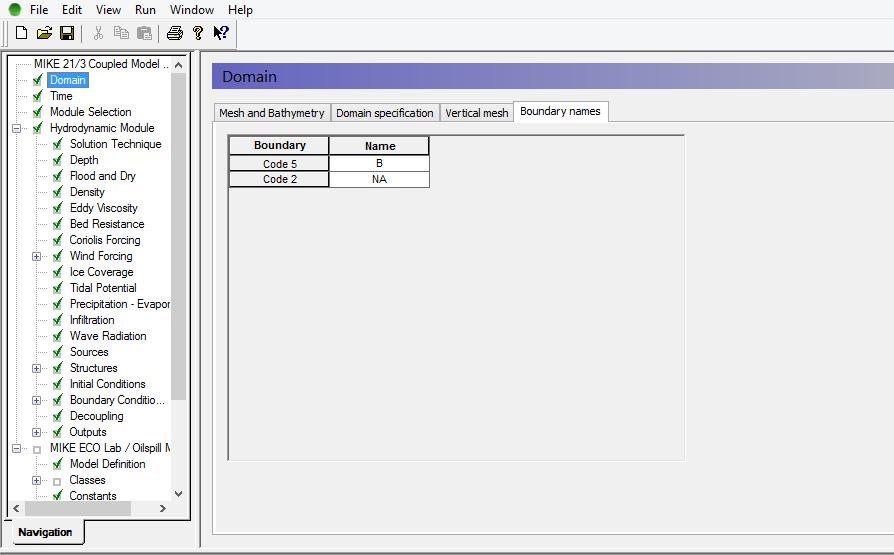Select Infiltration tree item
Viewport: 894px width, 555px height.
point(92,320)
